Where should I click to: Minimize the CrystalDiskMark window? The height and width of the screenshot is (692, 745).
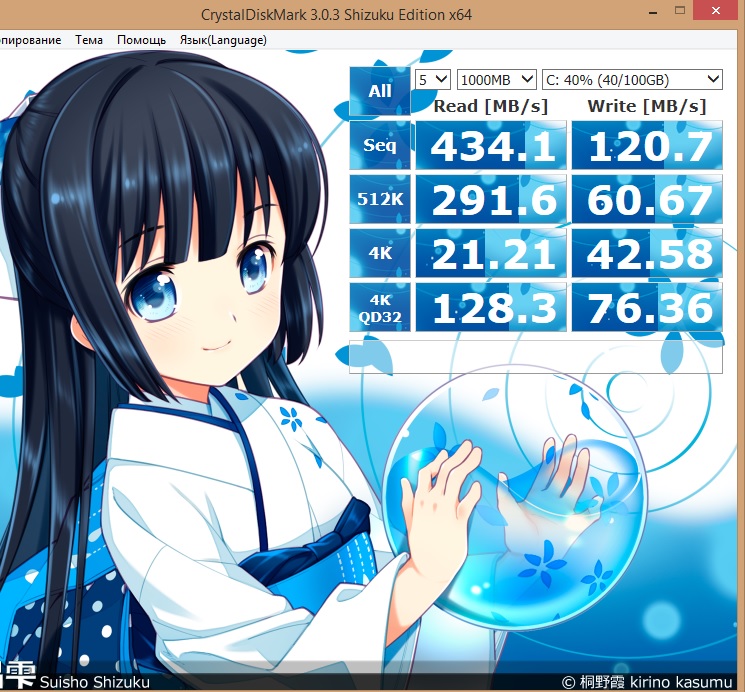pyautogui.click(x=653, y=12)
